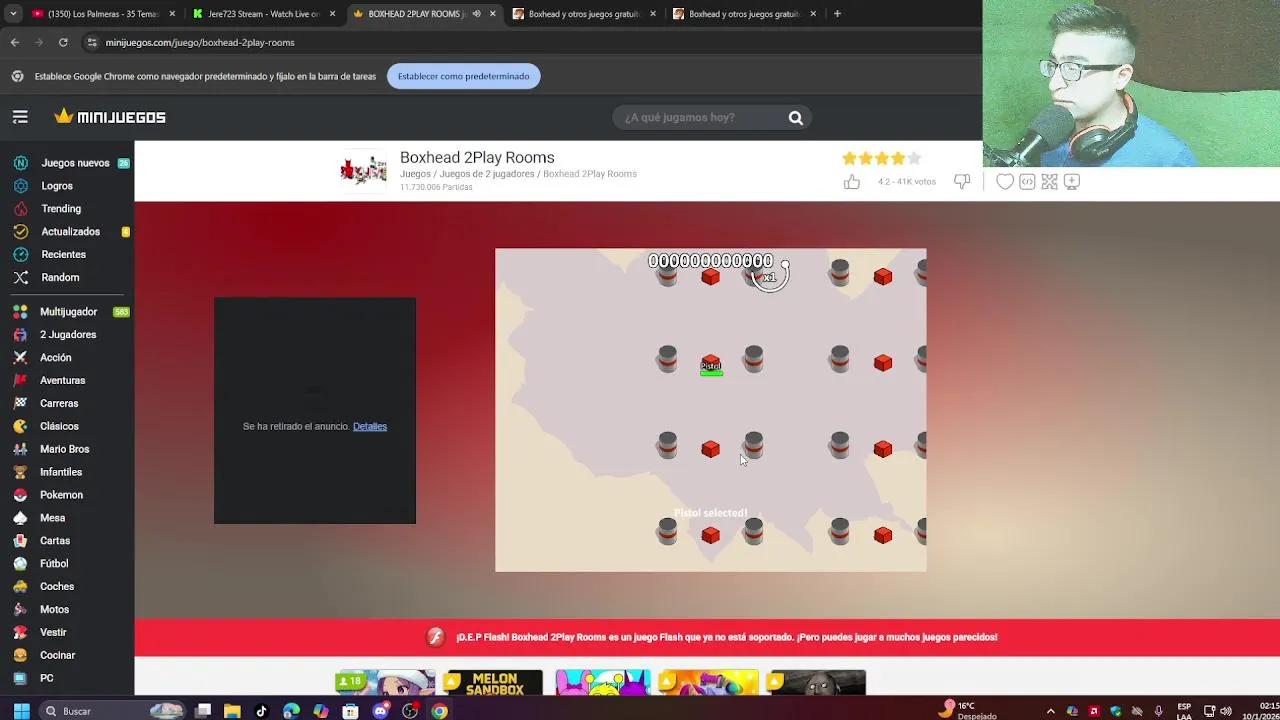Open the Logros section
The width and height of the screenshot is (1280, 720).
click(57, 186)
